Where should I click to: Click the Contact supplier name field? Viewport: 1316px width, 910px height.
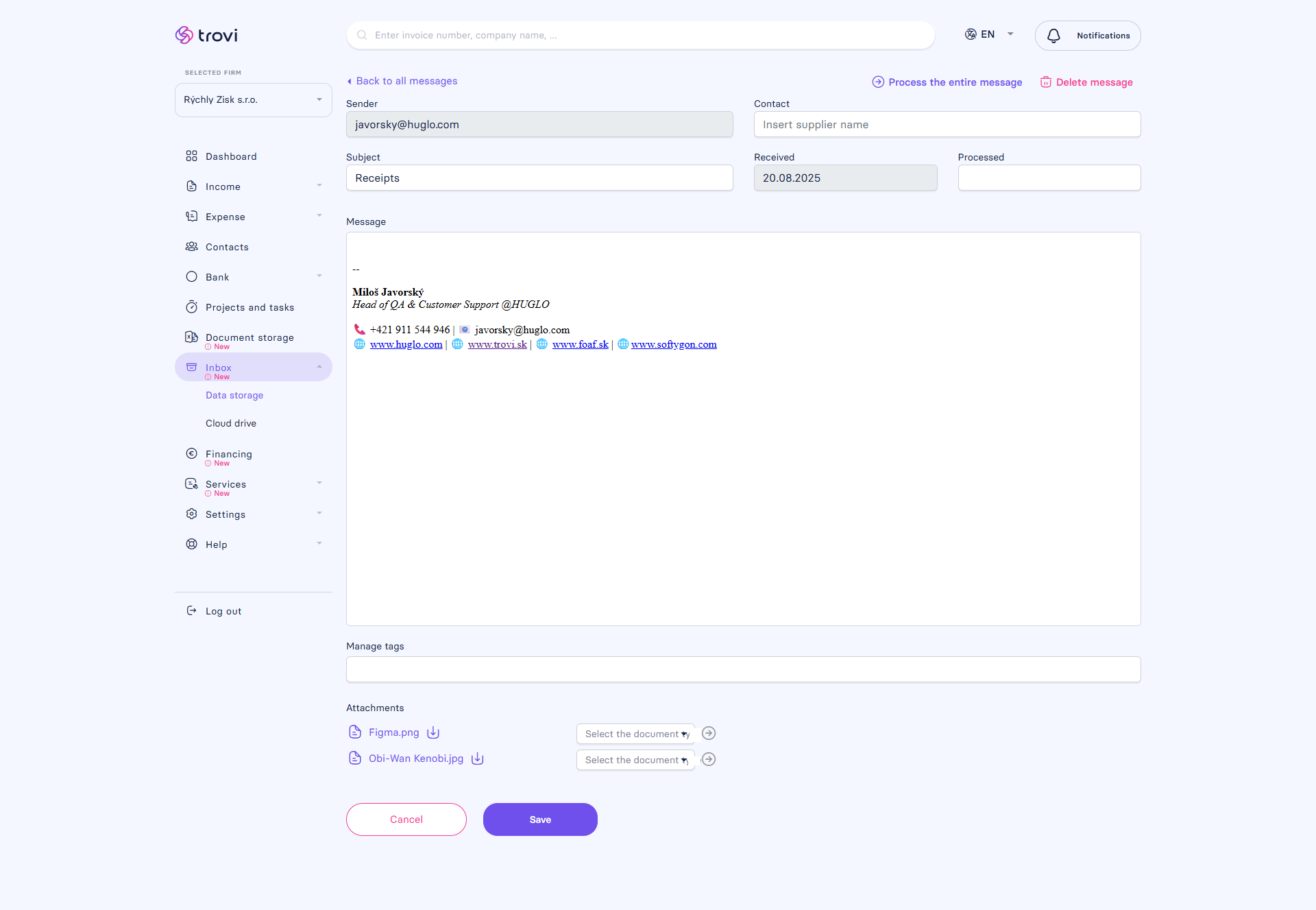[x=947, y=124]
